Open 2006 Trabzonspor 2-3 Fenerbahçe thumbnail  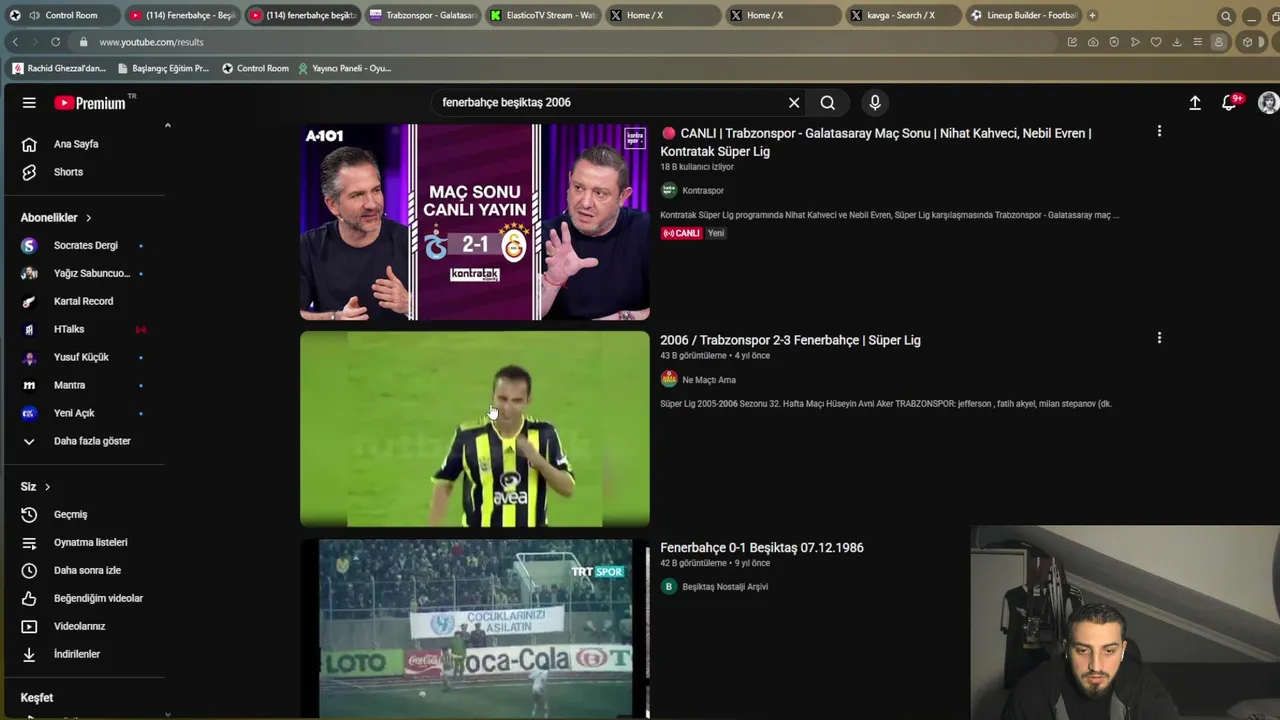(475, 429)
